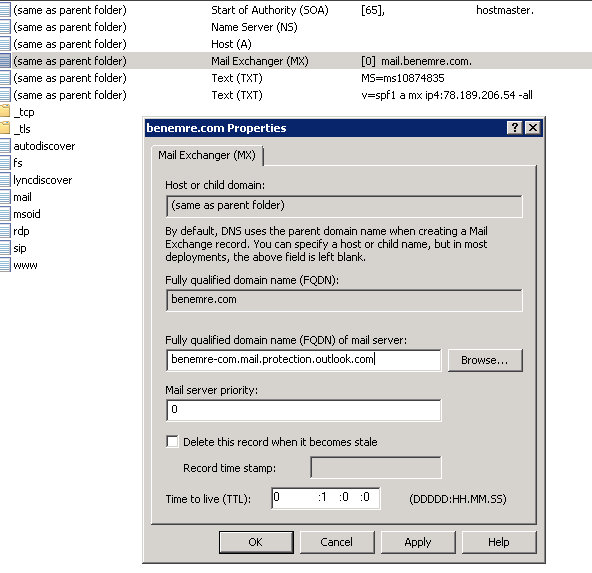
Task: Select the _tls folder name
Action: point(22,129)
